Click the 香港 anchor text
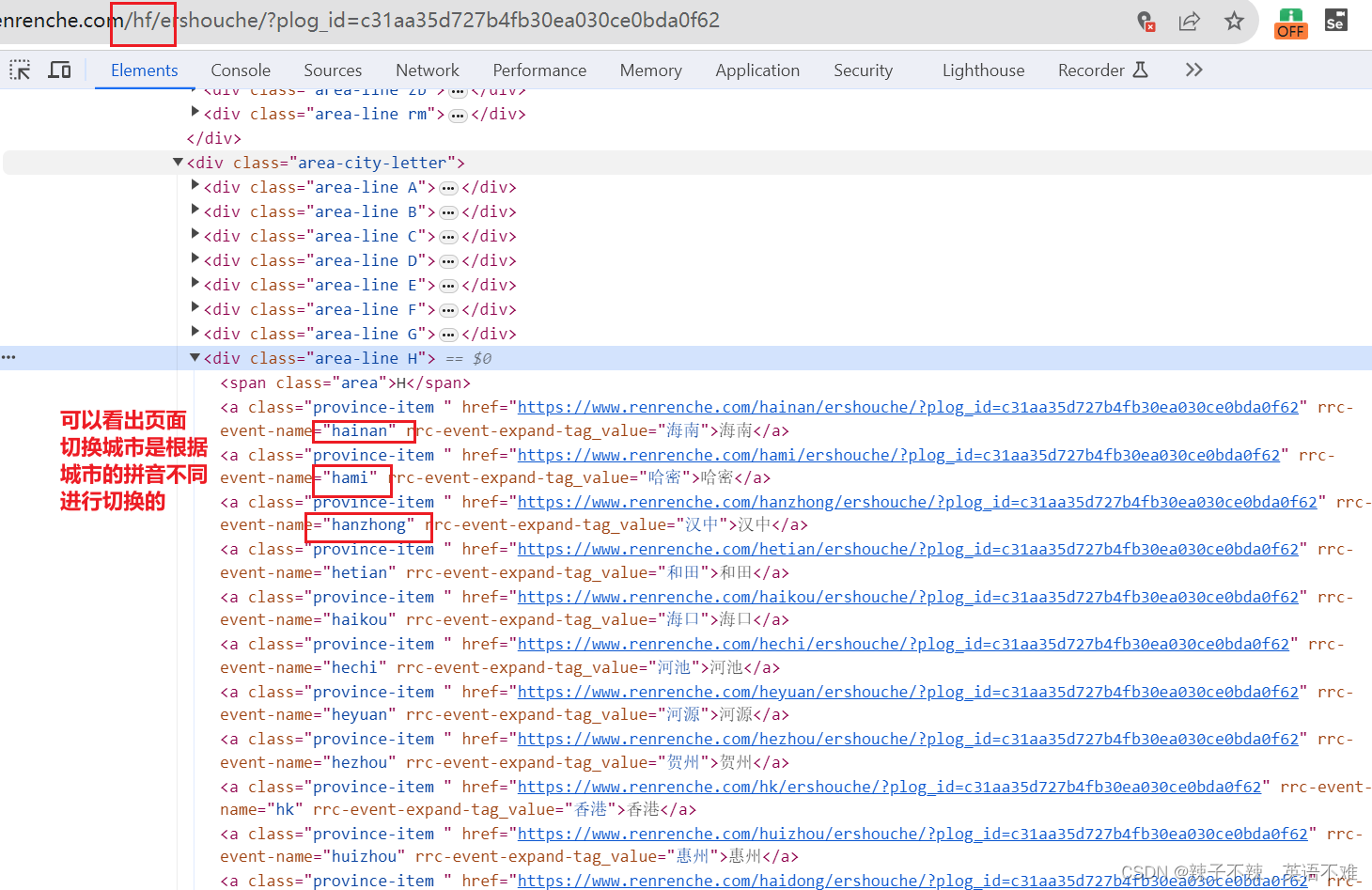The image size is (1372, 890). [x=644, y=809]
